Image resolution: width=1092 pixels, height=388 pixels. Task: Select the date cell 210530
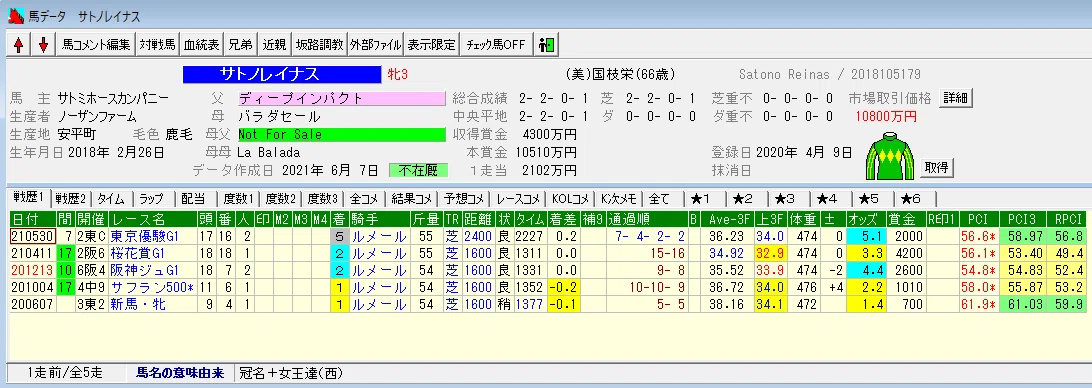(x=32, y=235)
